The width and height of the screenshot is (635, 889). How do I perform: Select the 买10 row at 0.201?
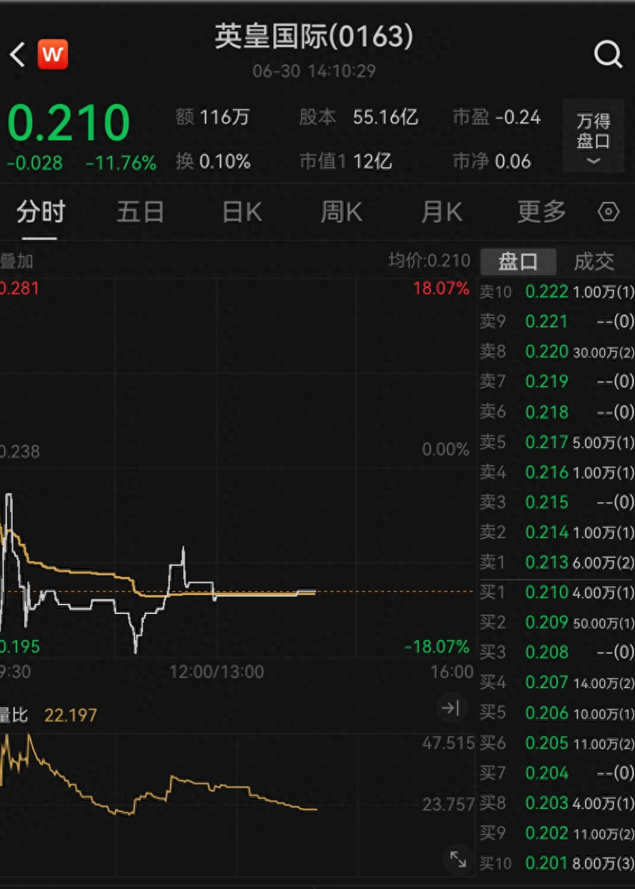557,863
